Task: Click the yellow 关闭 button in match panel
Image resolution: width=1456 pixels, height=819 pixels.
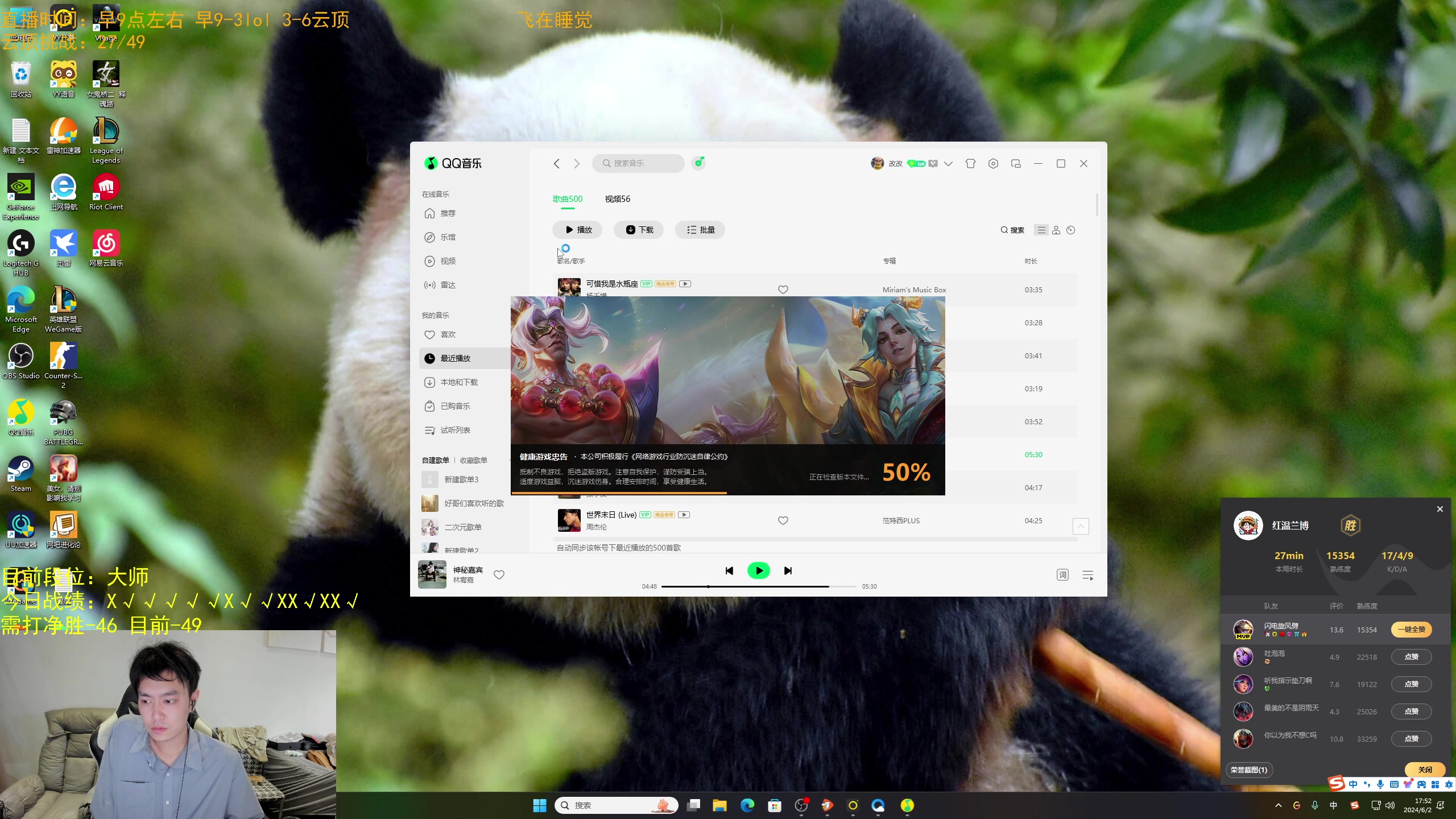Action: pyautogui.click(x=1425, y=770)
